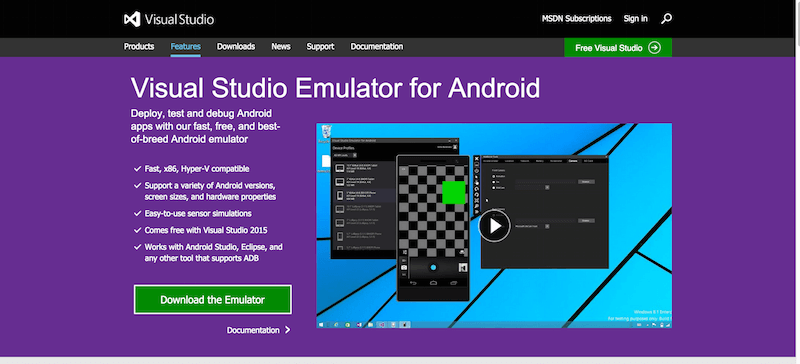Click the Sign in link
The image size is (800, 364).
(x=635, y=19)
